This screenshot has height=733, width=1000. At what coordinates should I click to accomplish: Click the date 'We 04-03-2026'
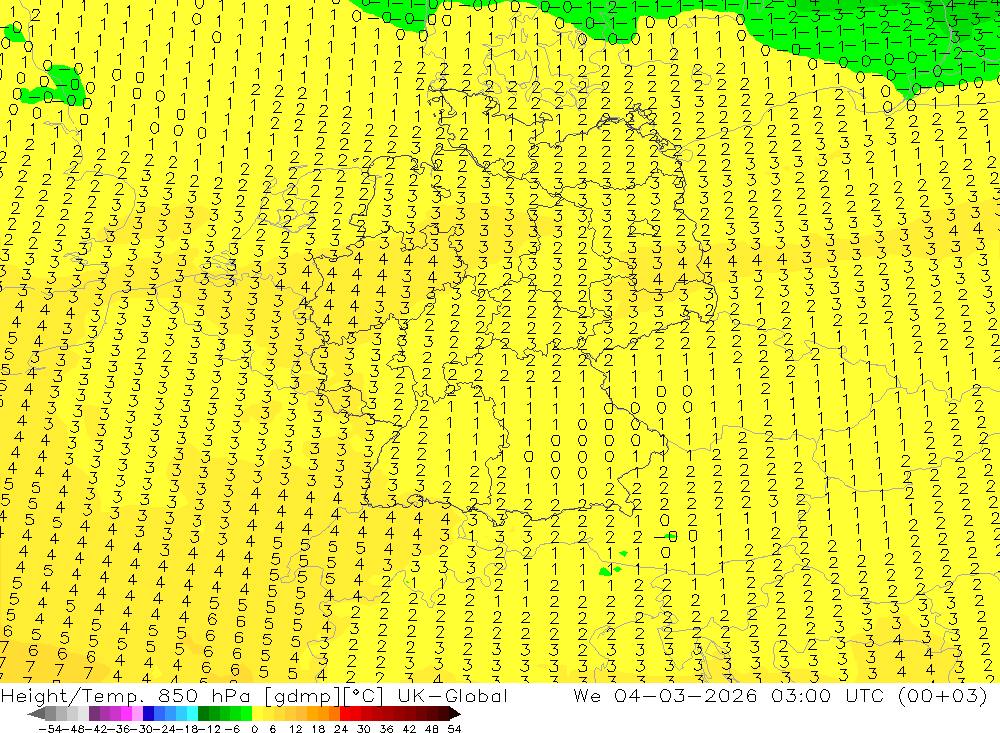coord(665,696)
